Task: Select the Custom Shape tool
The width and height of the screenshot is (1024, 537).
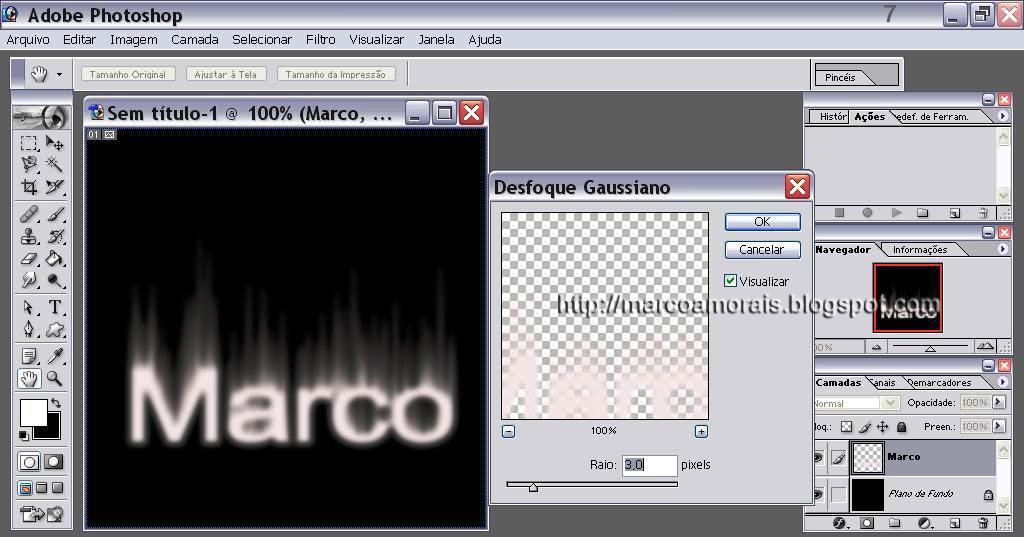Action: coord(55,329)
